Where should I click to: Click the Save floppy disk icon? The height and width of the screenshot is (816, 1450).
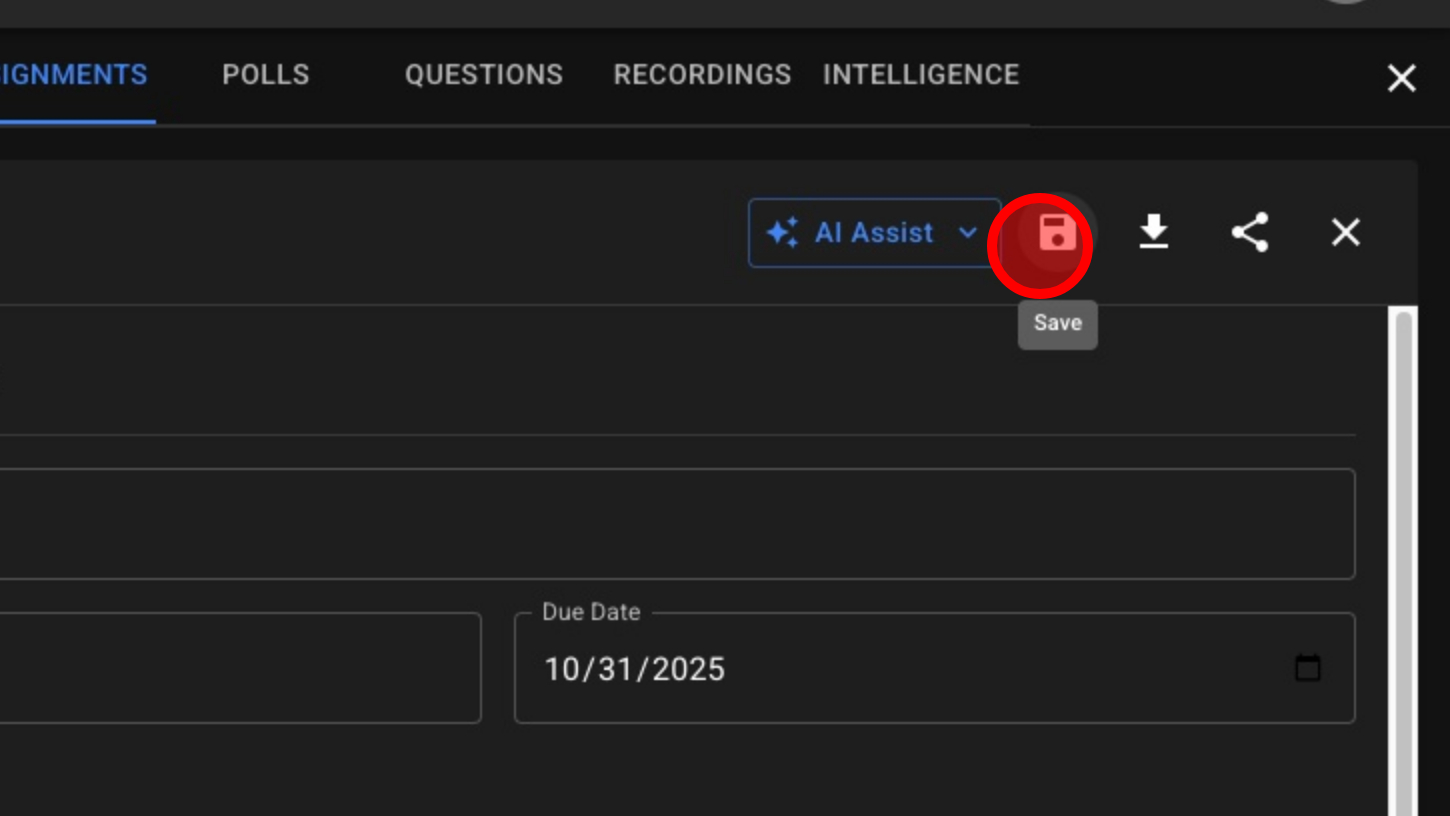point(1056,232)
